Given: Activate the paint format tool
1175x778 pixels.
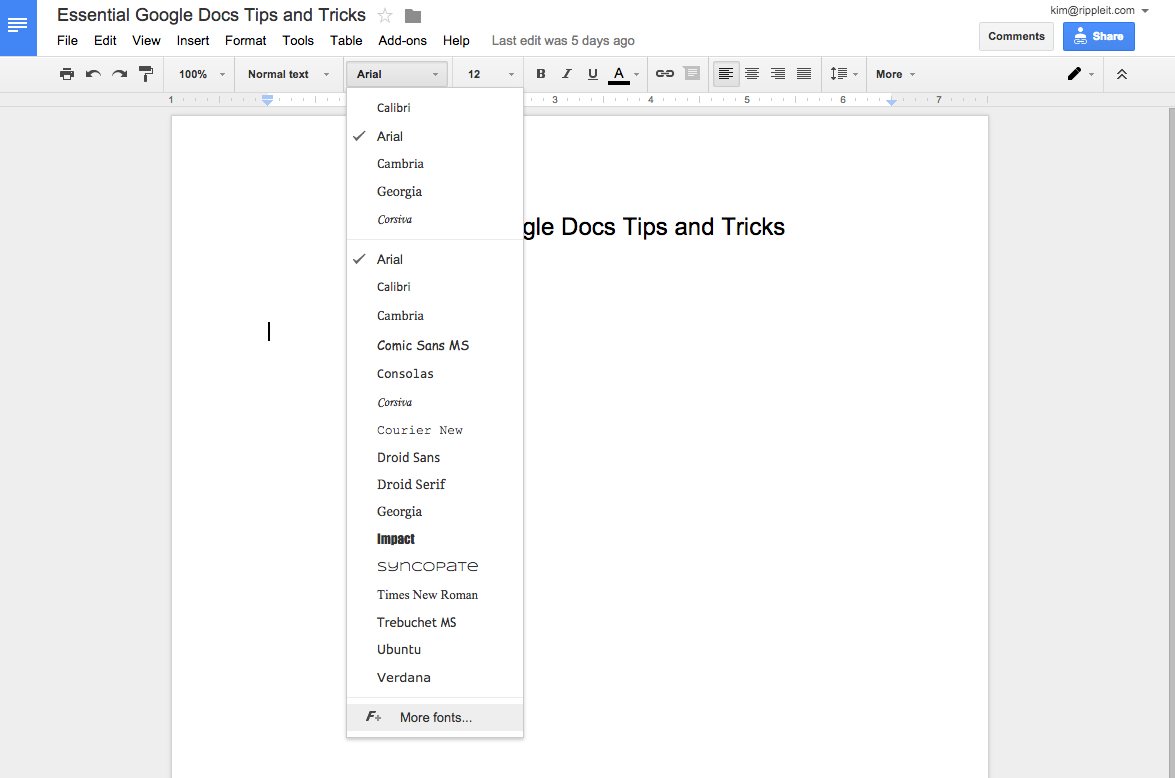Looking at the screenshot, I should tap(146, 74).
